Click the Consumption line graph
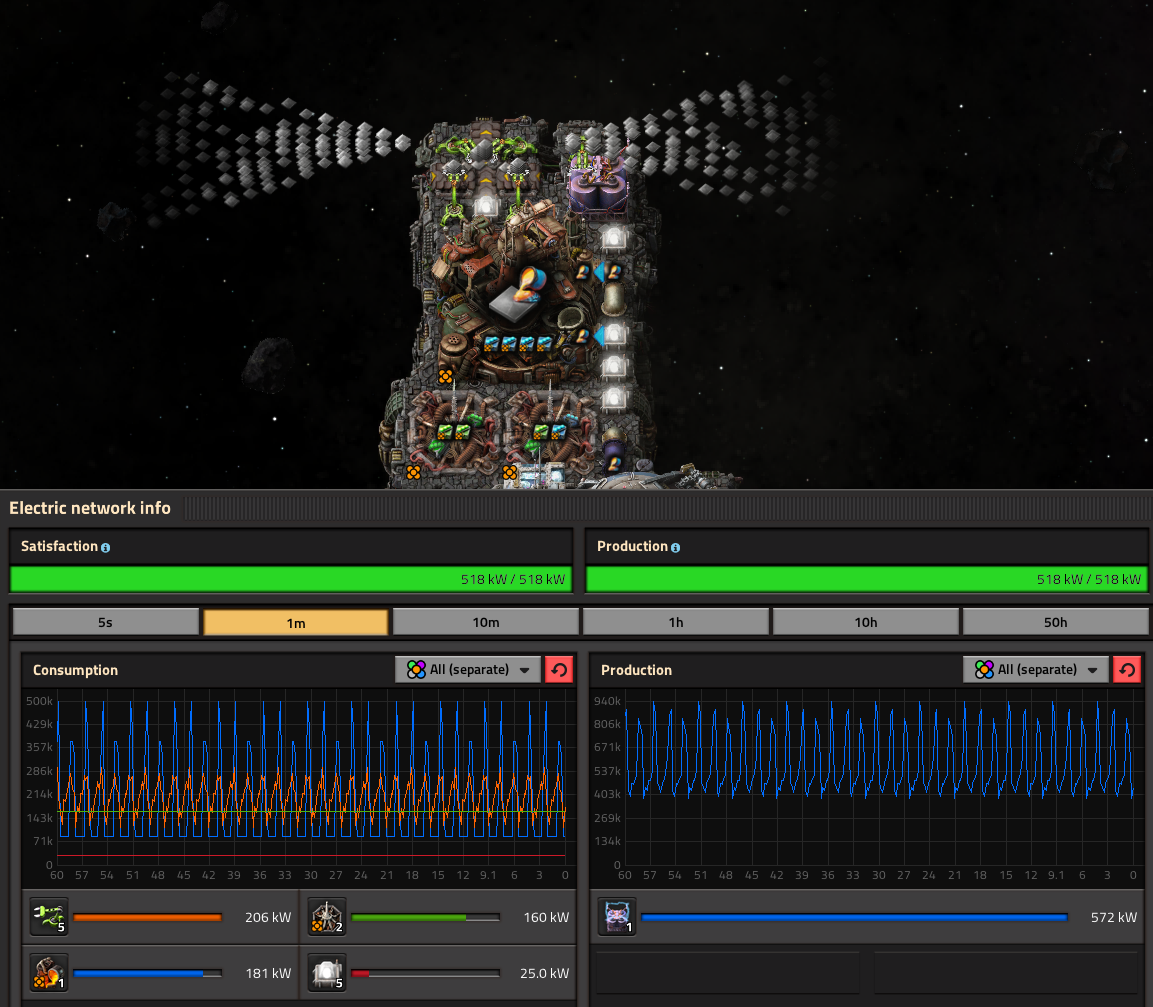Screen dimensions: 1153x1007 click(x=312, y=783)
